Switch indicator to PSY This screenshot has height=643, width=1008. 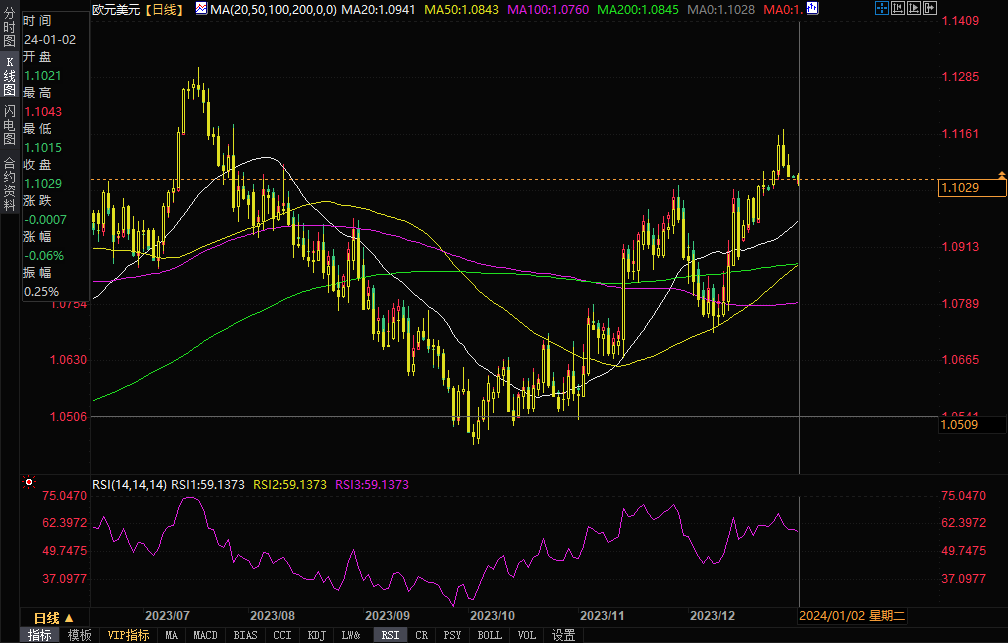point(452,635)
